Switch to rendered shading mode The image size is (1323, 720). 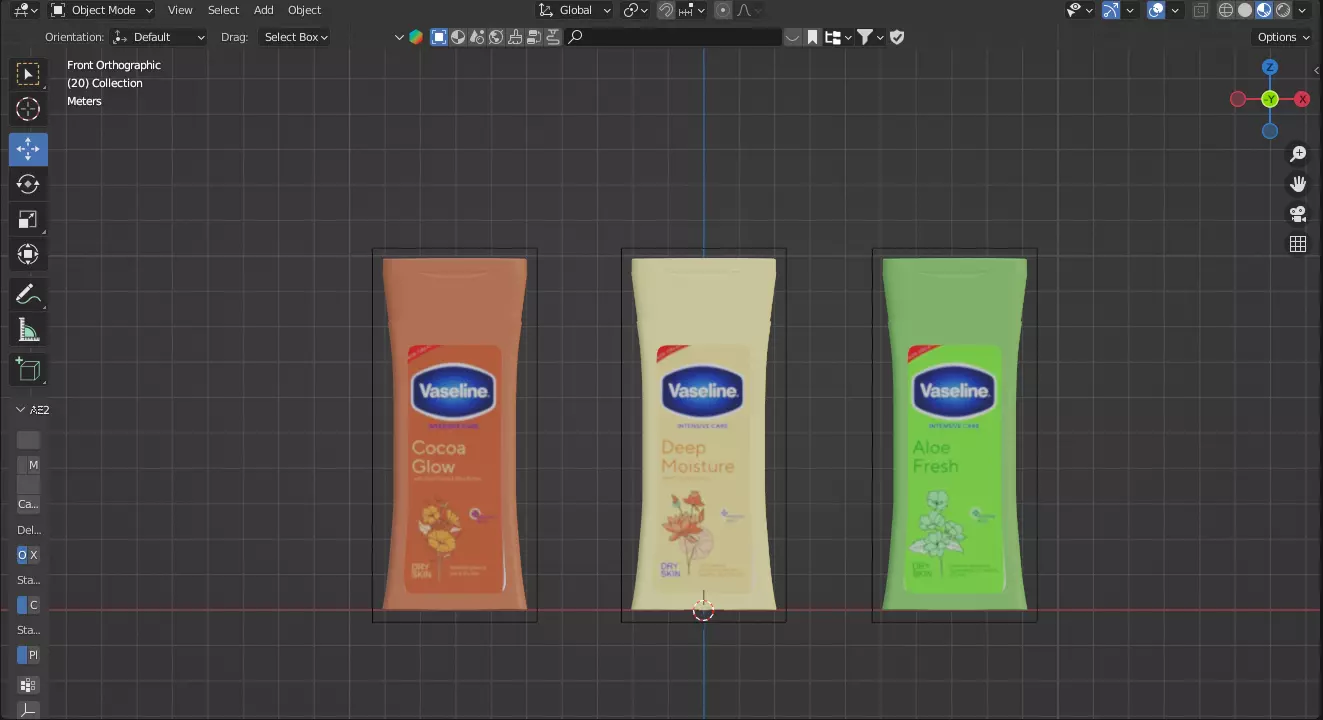tap(1283, 10)
